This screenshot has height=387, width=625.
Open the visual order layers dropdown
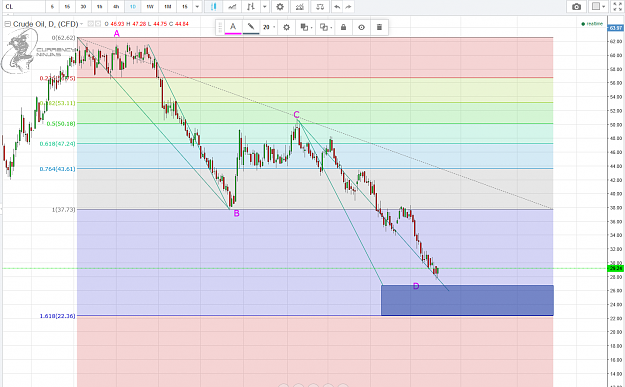click(306, 27)
